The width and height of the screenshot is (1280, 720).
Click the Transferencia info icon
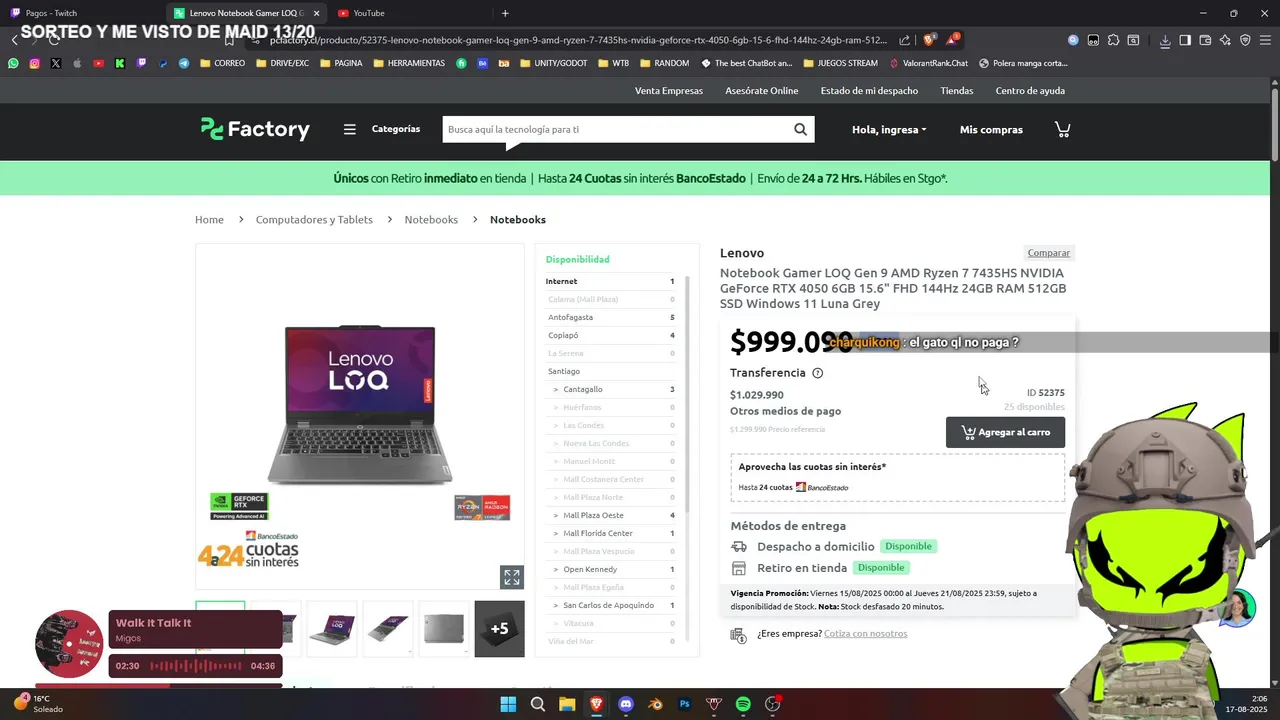[x=817, y=373]
